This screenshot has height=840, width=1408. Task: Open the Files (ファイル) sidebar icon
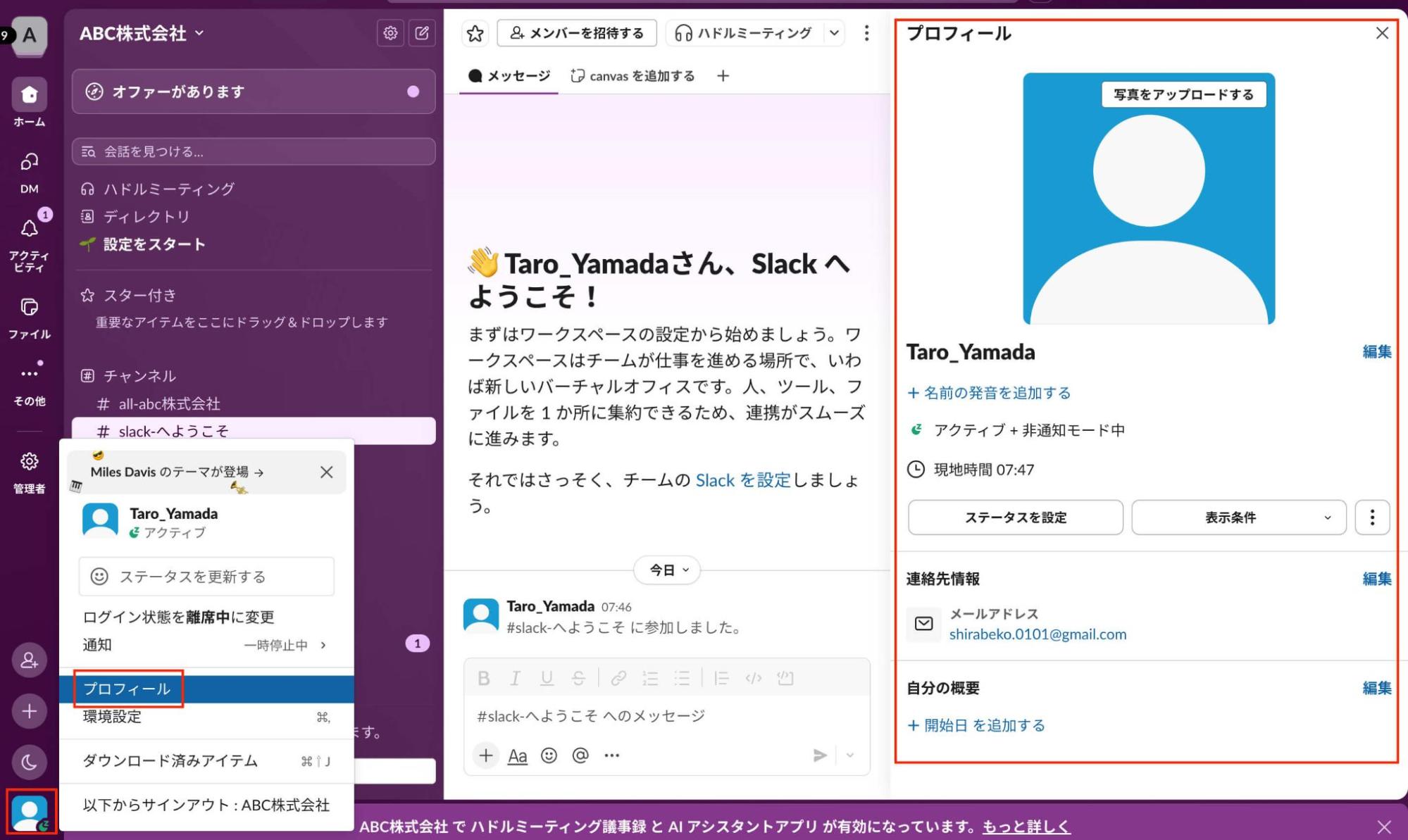point(29,308)
